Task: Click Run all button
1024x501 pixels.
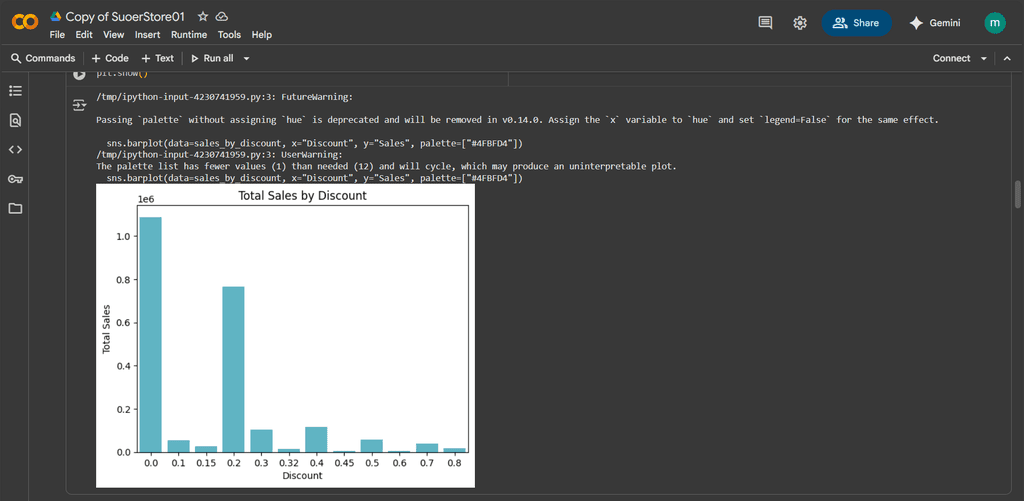Action: 212,58
